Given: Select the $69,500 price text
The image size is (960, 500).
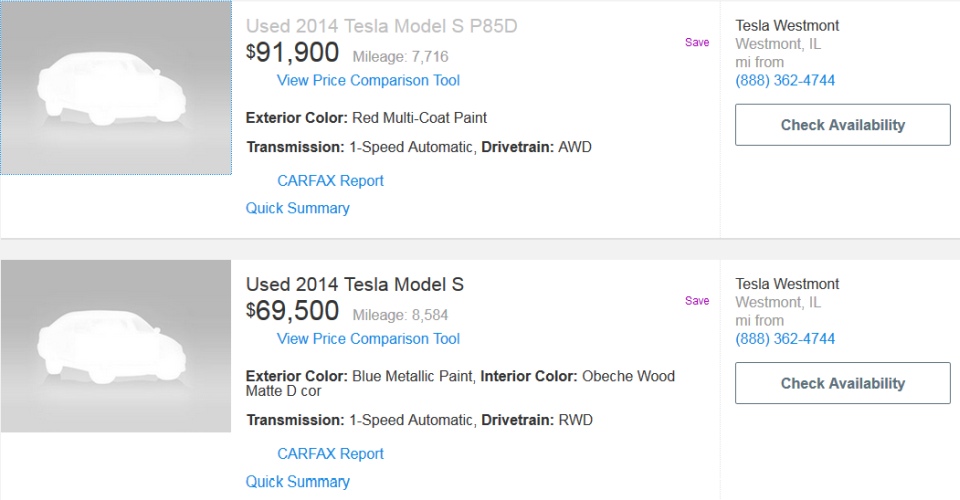Looking at the screenshot, I should [292, 311].
